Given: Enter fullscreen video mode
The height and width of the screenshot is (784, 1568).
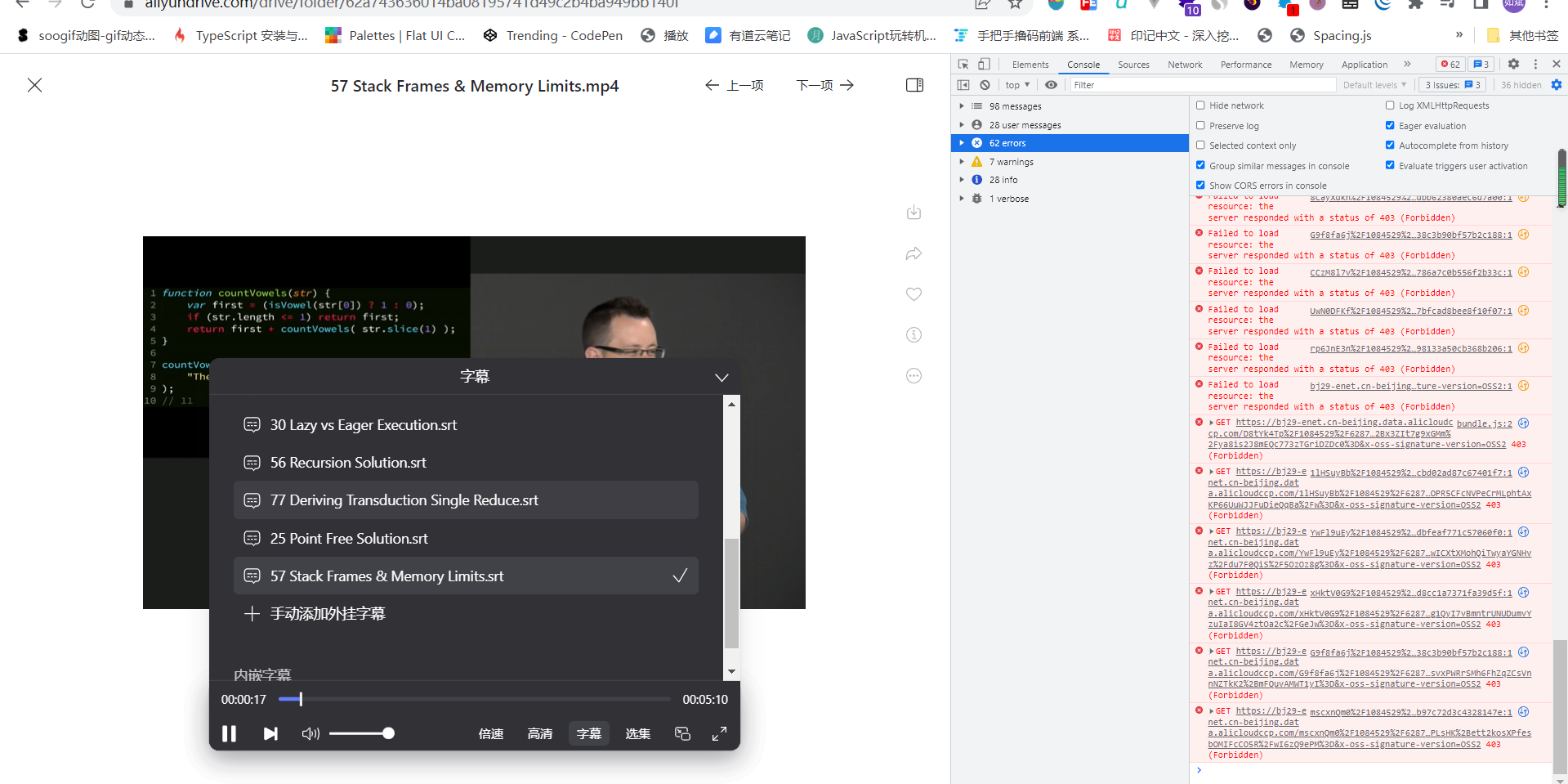Looking at the screenshot, I should [719, 733].
